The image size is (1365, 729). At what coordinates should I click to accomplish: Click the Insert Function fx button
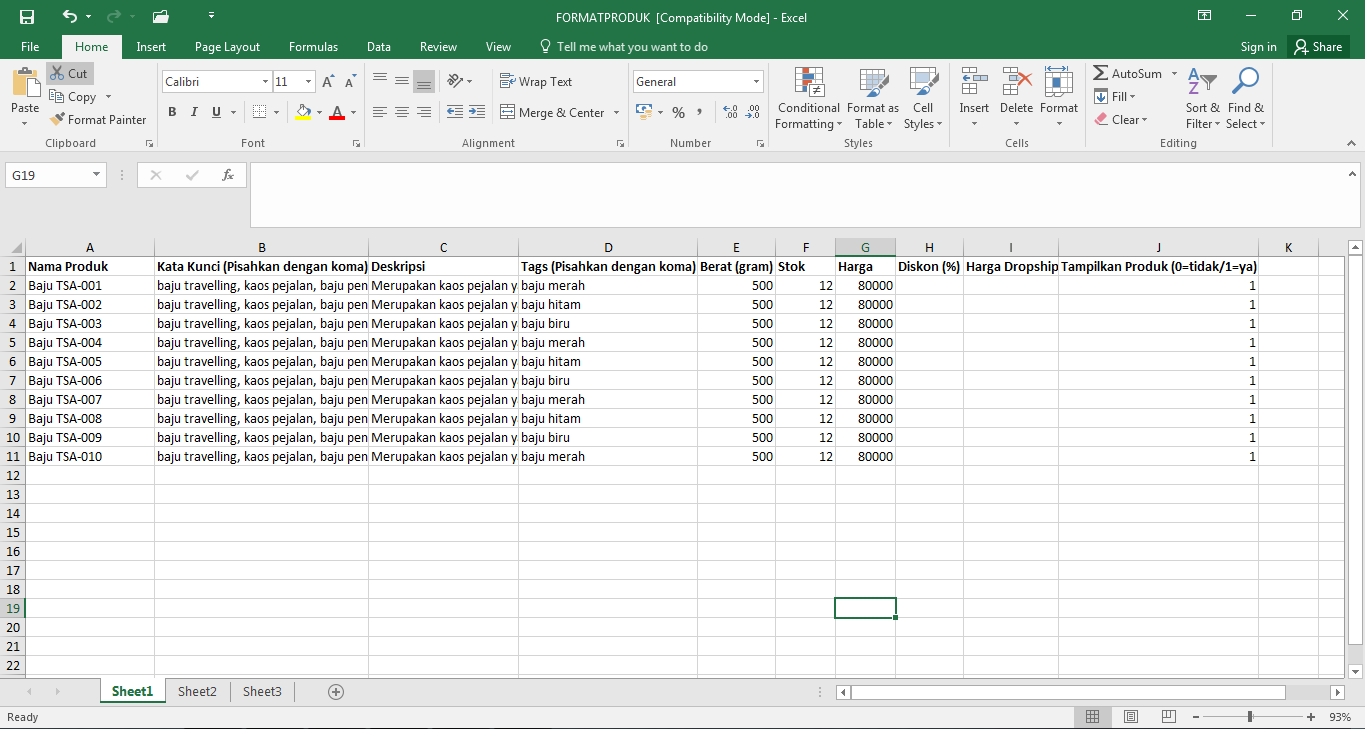click(x=228, y=175)
